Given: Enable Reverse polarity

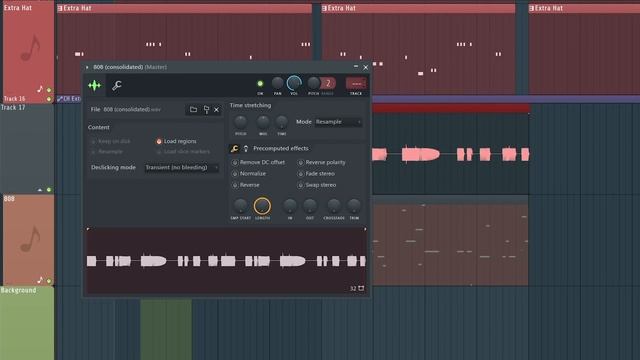Looking at the screenshot, I should click(322, 162).
